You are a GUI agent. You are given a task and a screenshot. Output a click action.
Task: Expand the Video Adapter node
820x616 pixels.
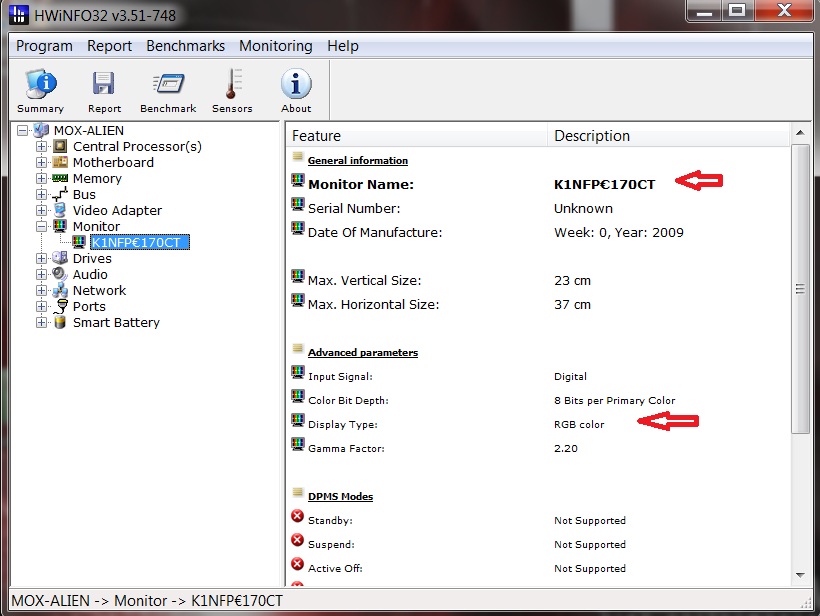41,210
